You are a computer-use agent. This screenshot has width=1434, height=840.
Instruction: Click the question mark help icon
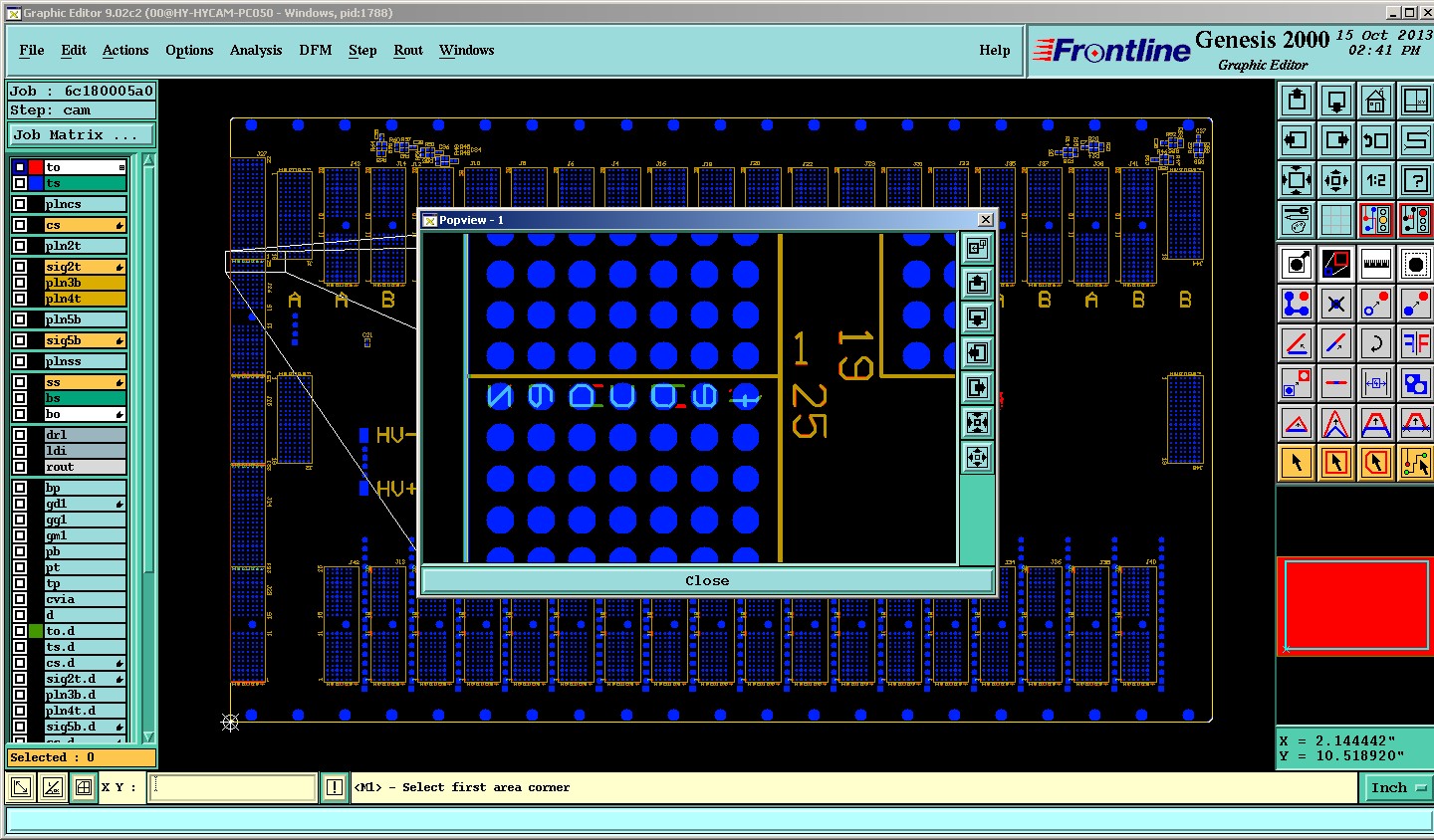click(1416, 180)
